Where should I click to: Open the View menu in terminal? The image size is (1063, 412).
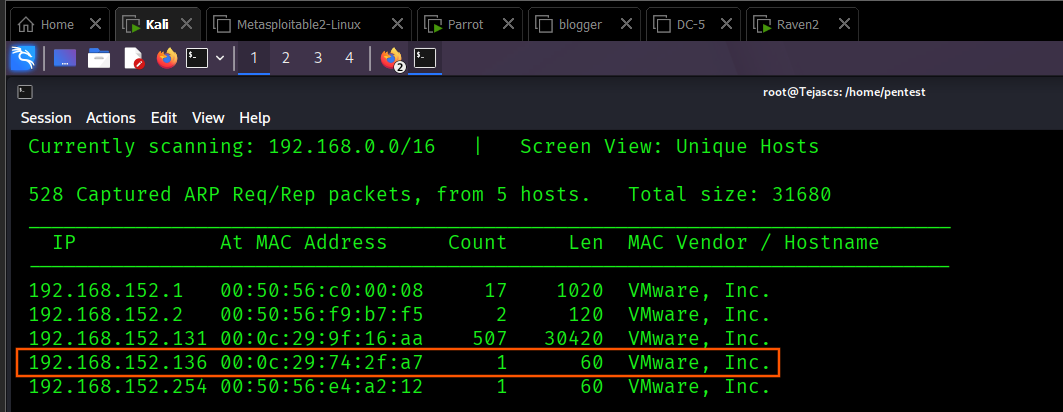[x=208, y=118]
